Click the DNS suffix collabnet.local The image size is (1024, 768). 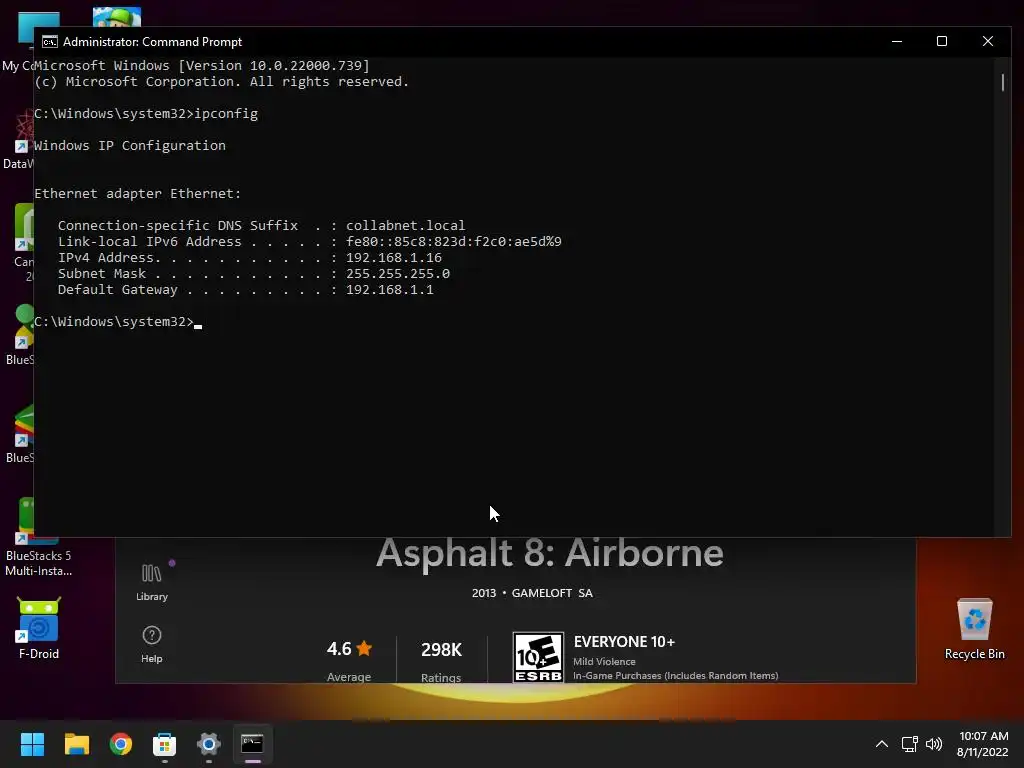point(406,225)
